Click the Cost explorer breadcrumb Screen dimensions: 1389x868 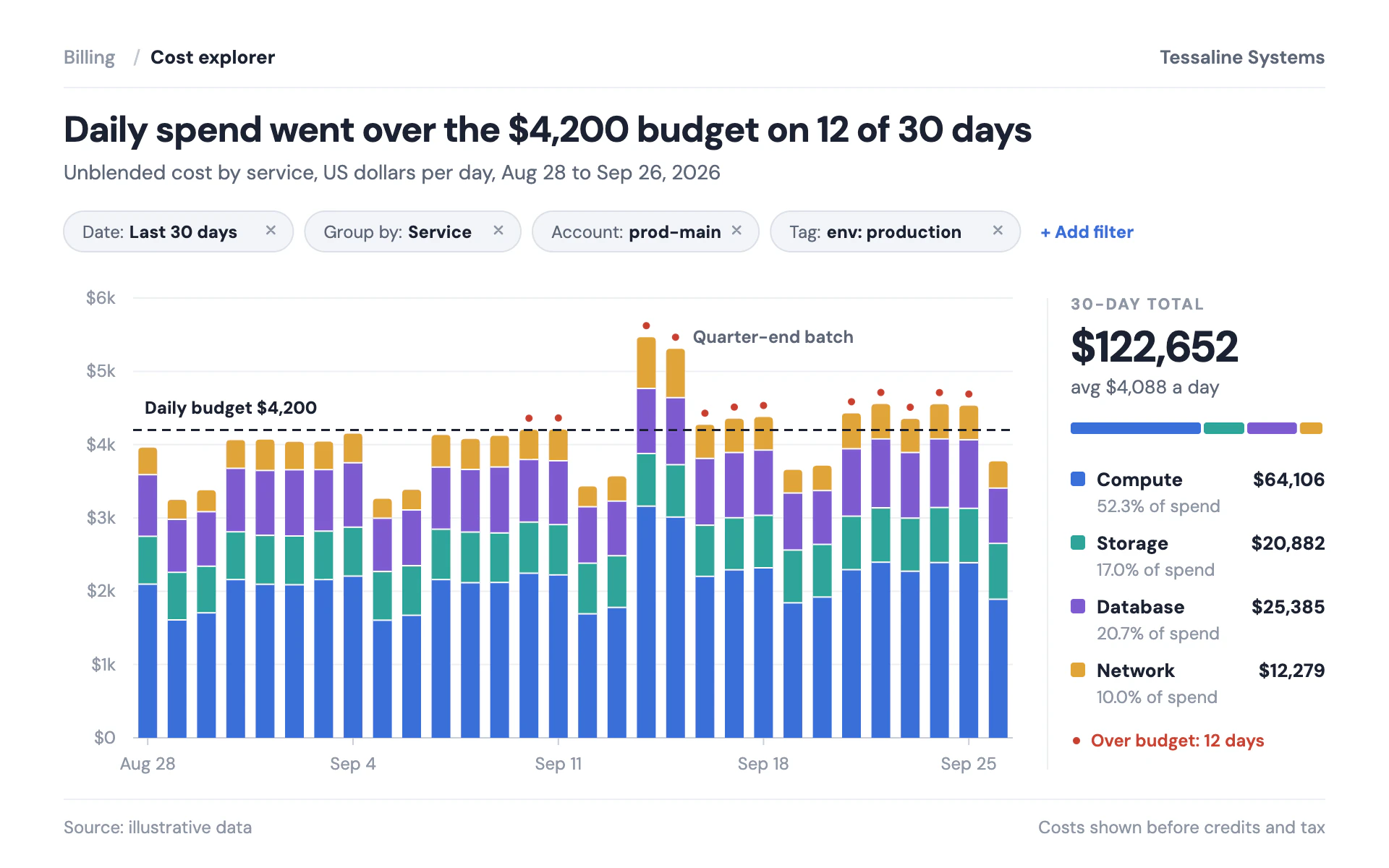point(212,57)
